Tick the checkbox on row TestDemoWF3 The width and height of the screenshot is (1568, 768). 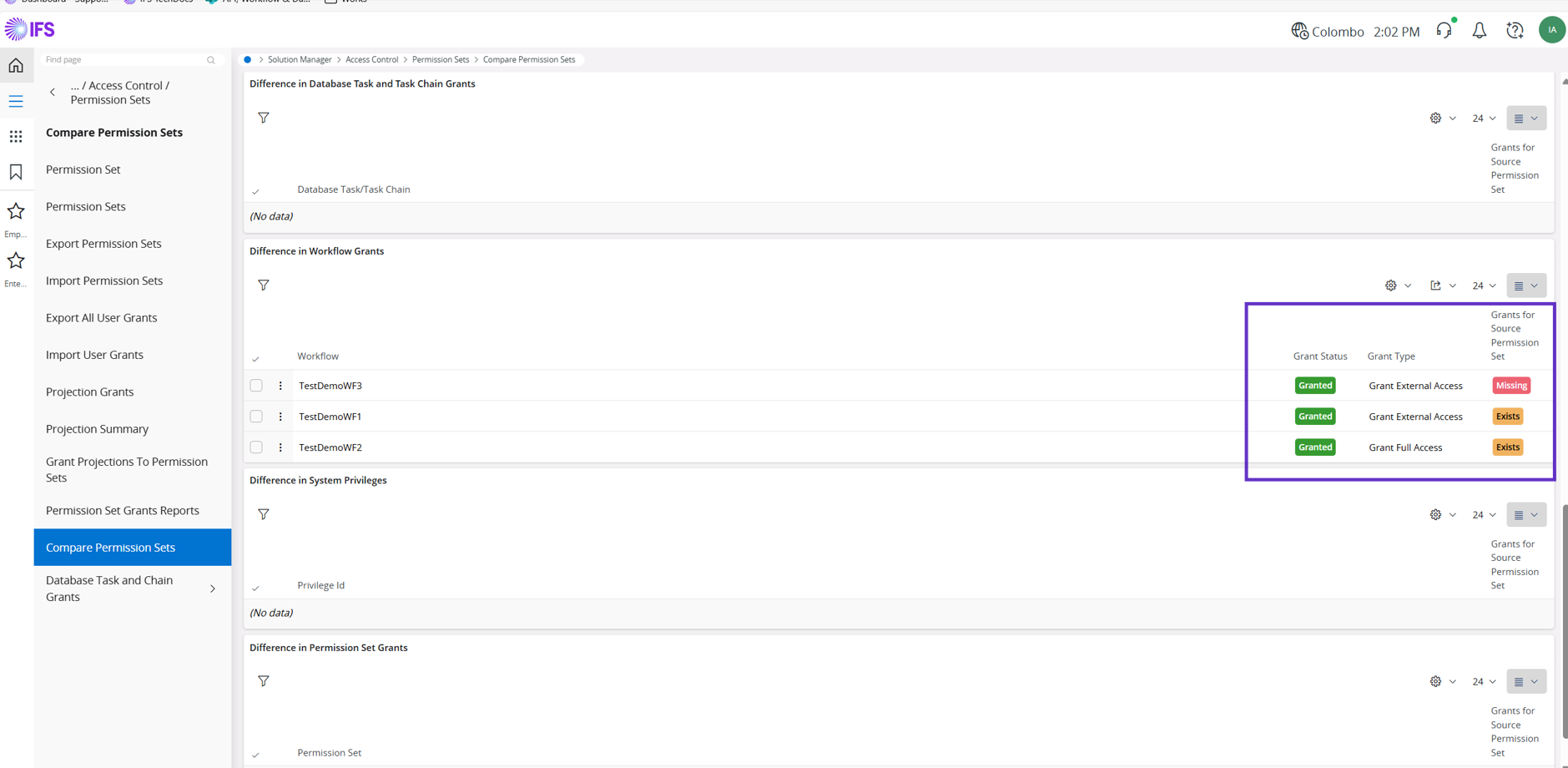click(256, 385)
